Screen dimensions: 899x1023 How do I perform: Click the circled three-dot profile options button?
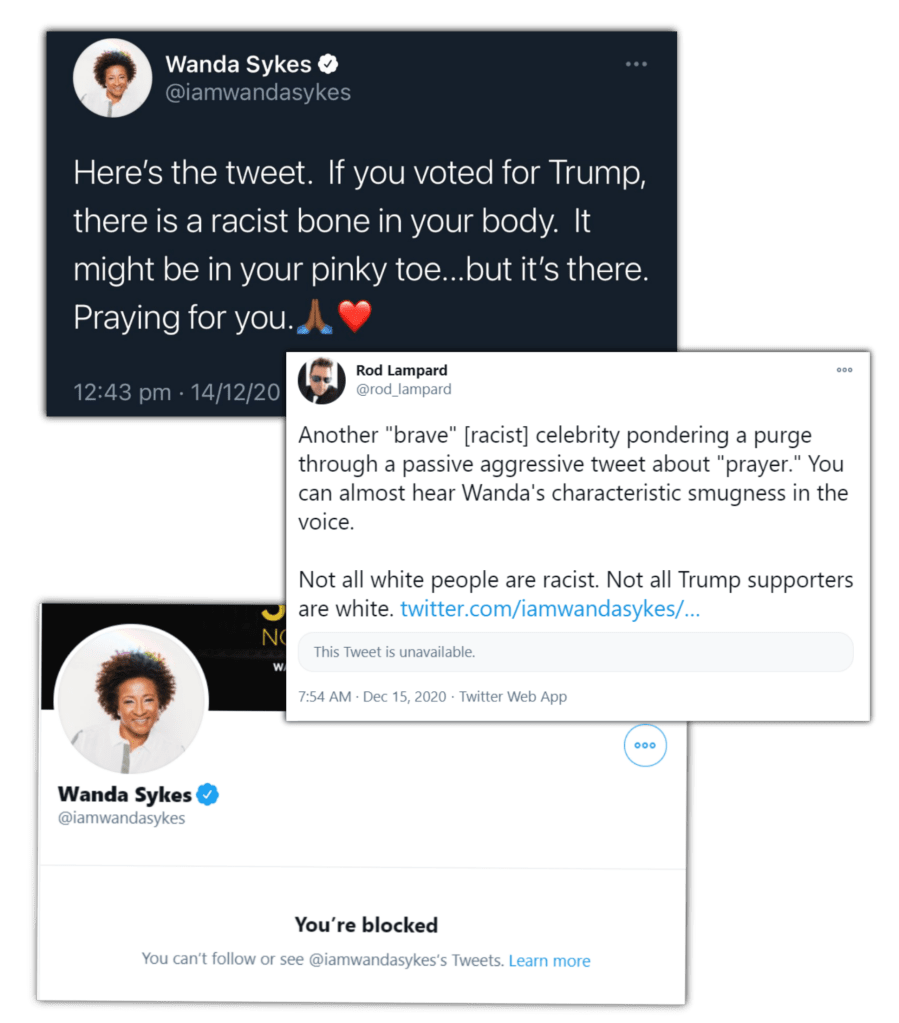point(645,745)
